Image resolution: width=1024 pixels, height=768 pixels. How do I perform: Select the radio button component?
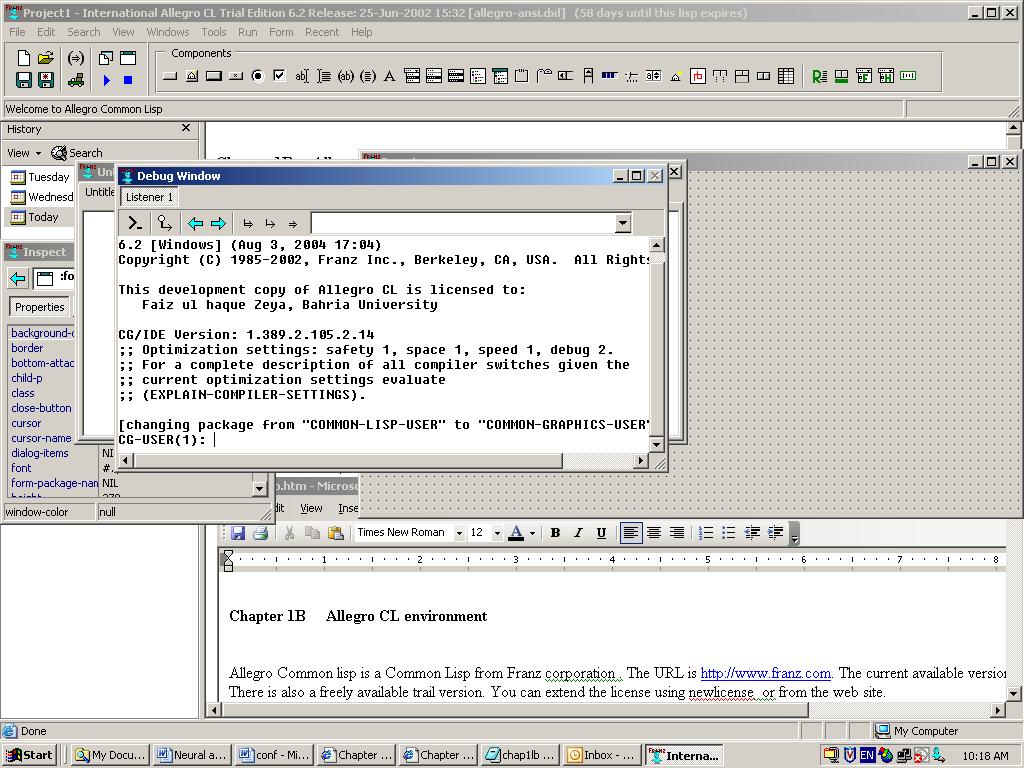click(x=257, y=76)
